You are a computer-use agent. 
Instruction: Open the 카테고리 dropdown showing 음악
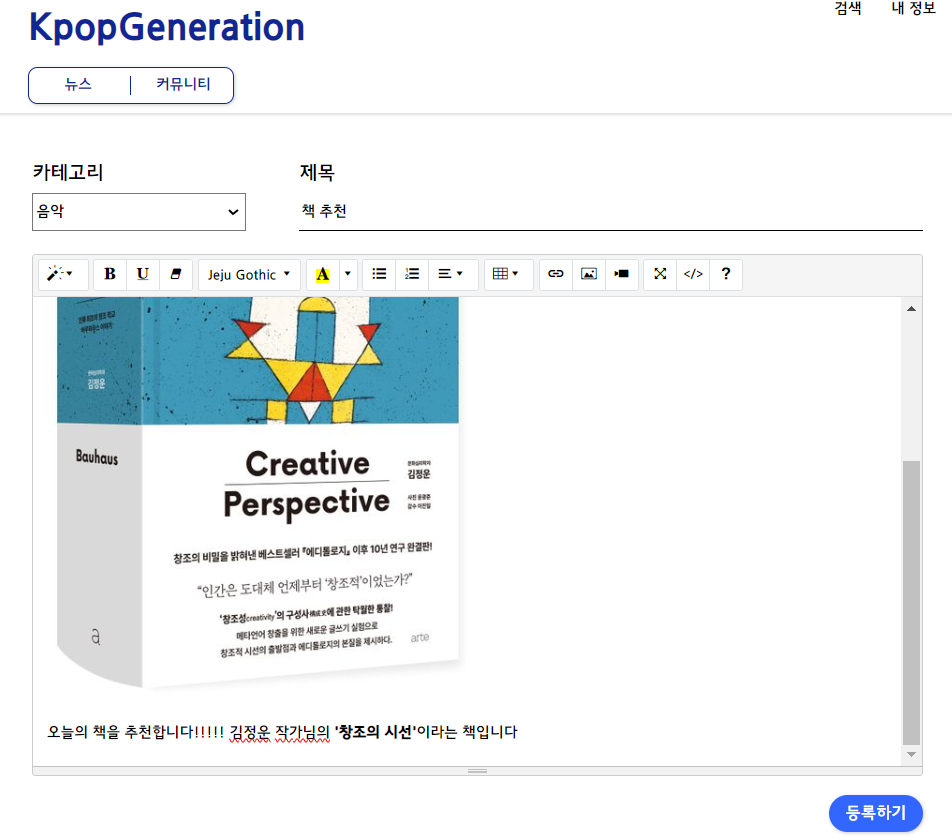coord(139,212)
